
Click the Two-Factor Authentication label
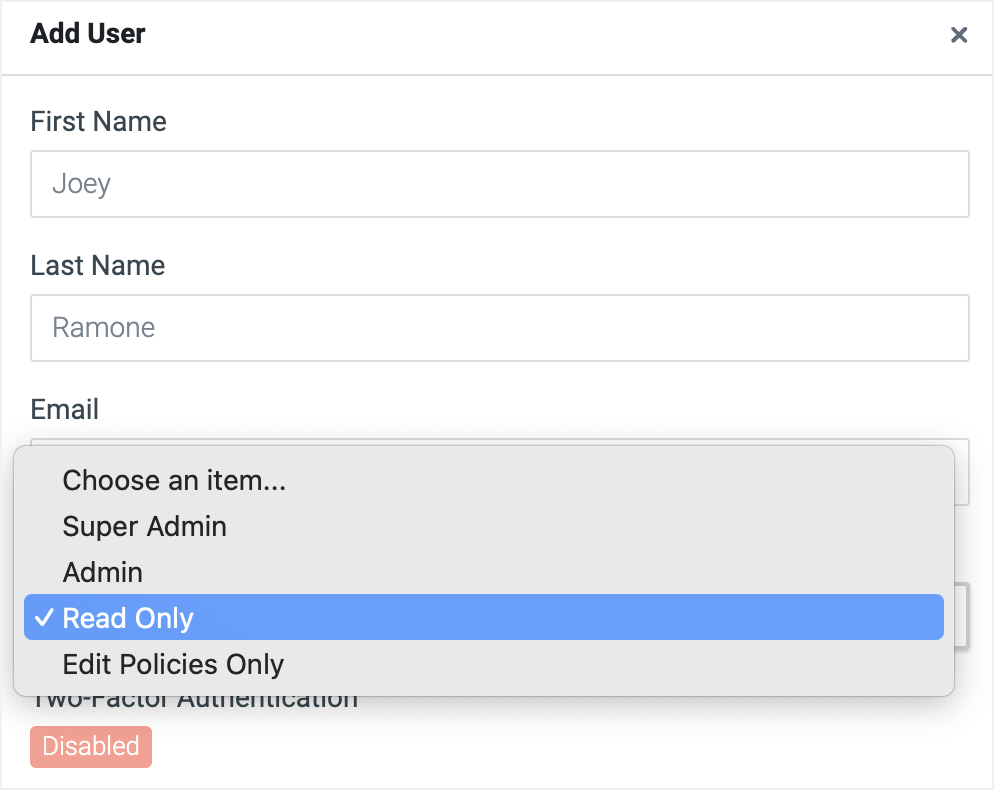tap(194, 703)
